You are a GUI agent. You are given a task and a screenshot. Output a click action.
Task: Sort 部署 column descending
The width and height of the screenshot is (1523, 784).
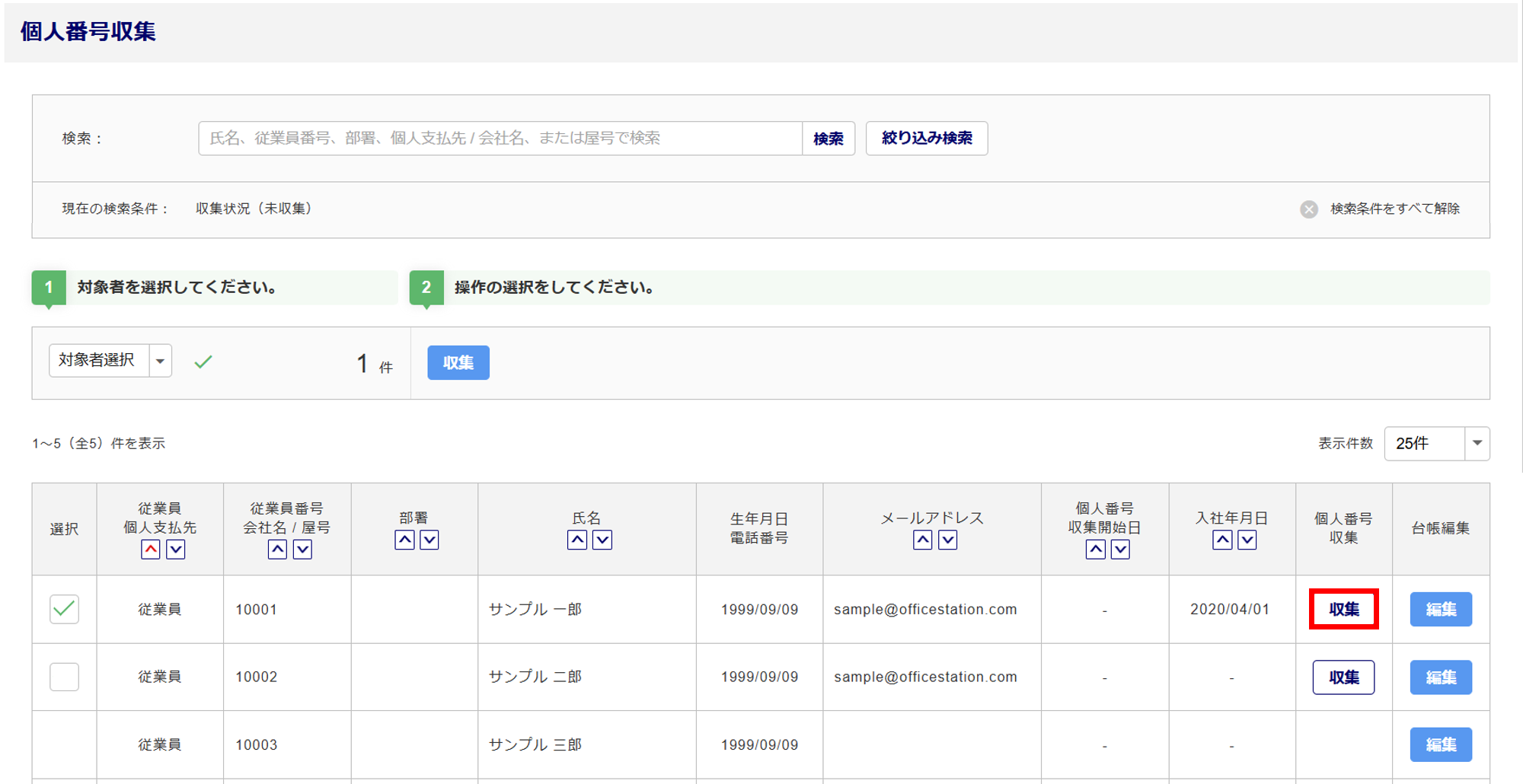429,540
